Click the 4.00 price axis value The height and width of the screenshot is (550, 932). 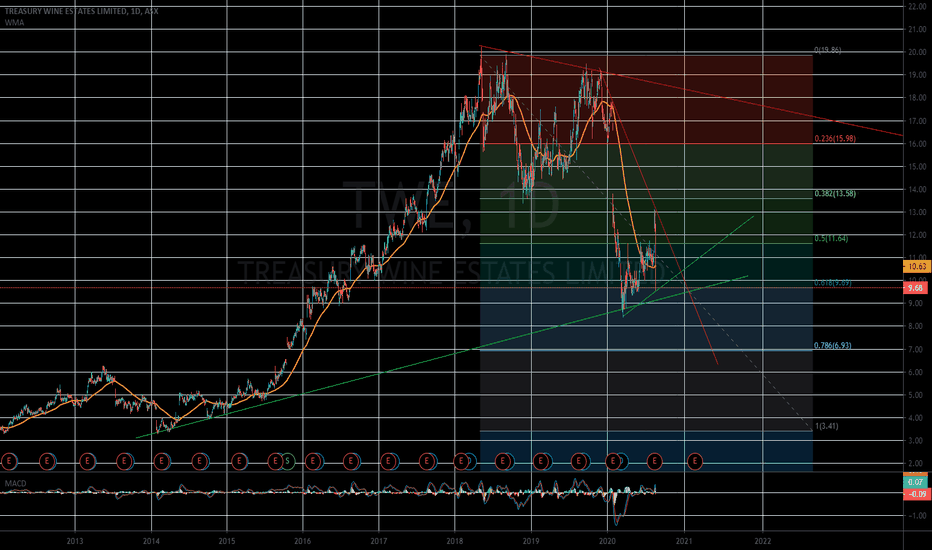tap(917, 418)
